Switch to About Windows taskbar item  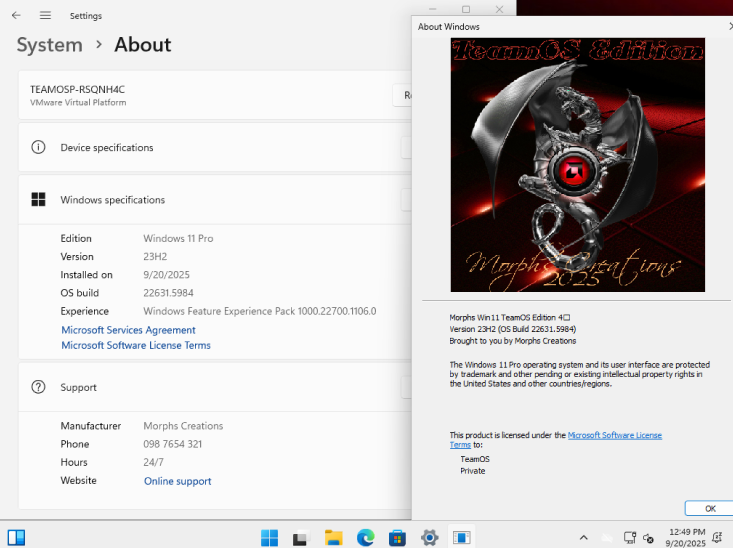tap(461, 537)
